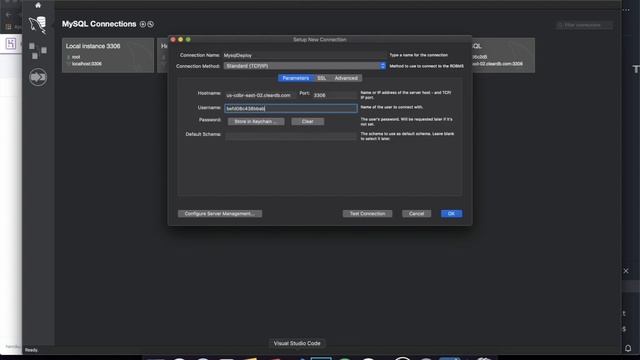Open notifications bell in bottom-right corner
The image size is (640, 360).
[x=628, y=348]
